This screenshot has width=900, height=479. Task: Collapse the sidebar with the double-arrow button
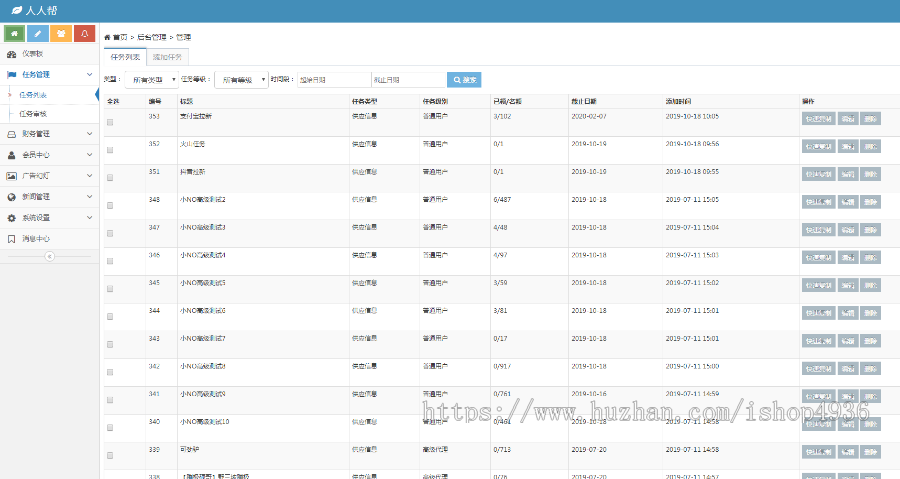pos(50,256)
